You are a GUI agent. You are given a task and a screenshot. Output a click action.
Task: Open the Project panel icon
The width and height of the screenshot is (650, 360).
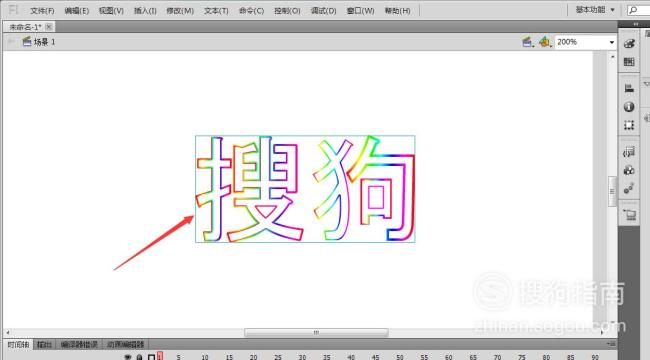pos(629,214)
